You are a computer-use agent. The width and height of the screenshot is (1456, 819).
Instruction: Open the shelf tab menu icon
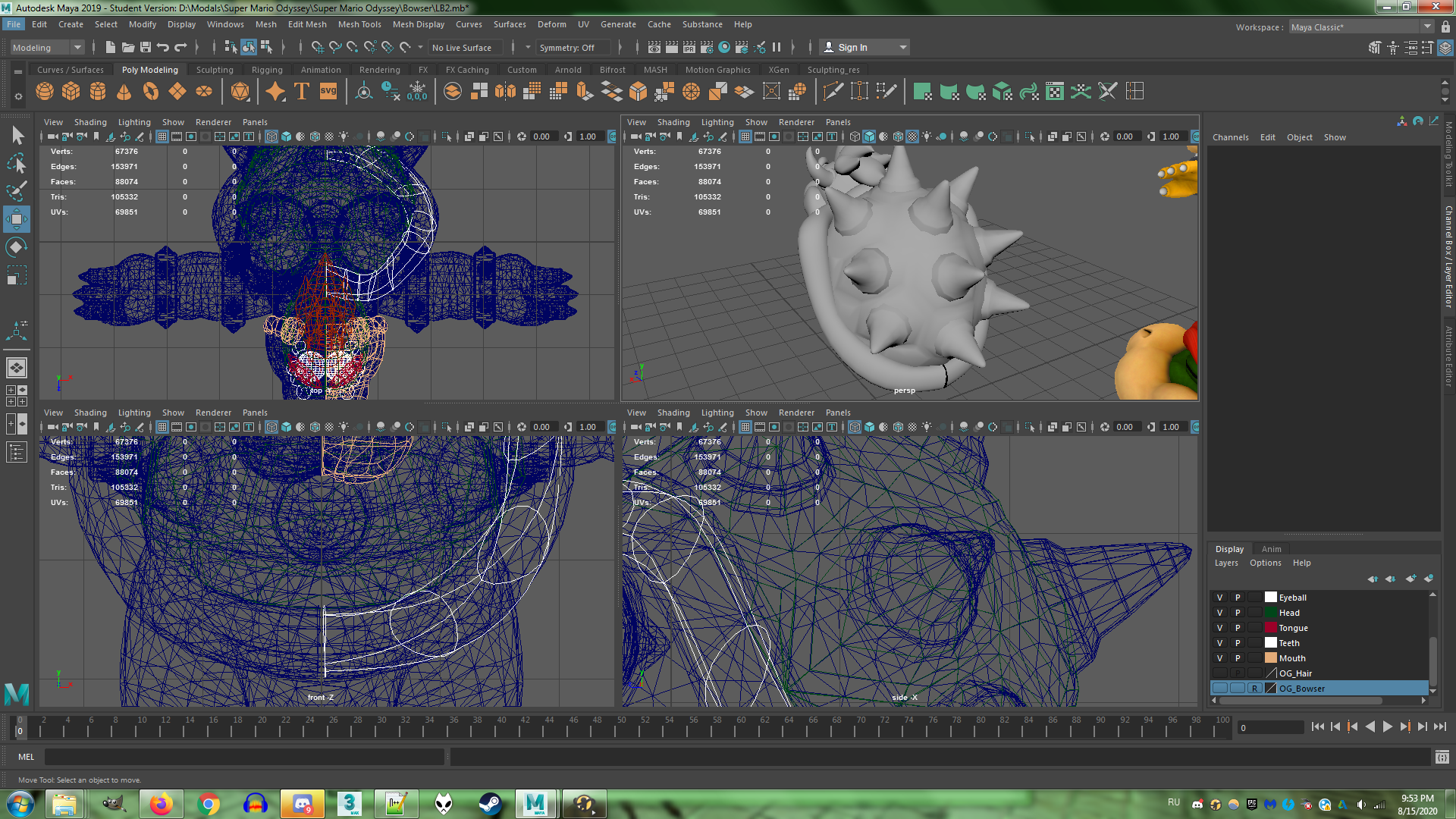(18, 71)
